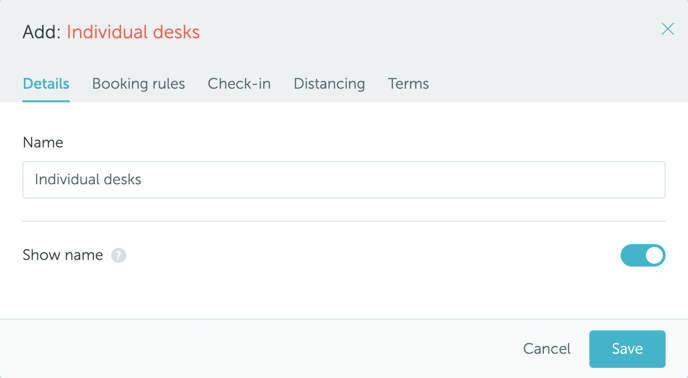Go to the Distancing tab

click(x=329, y=83)
